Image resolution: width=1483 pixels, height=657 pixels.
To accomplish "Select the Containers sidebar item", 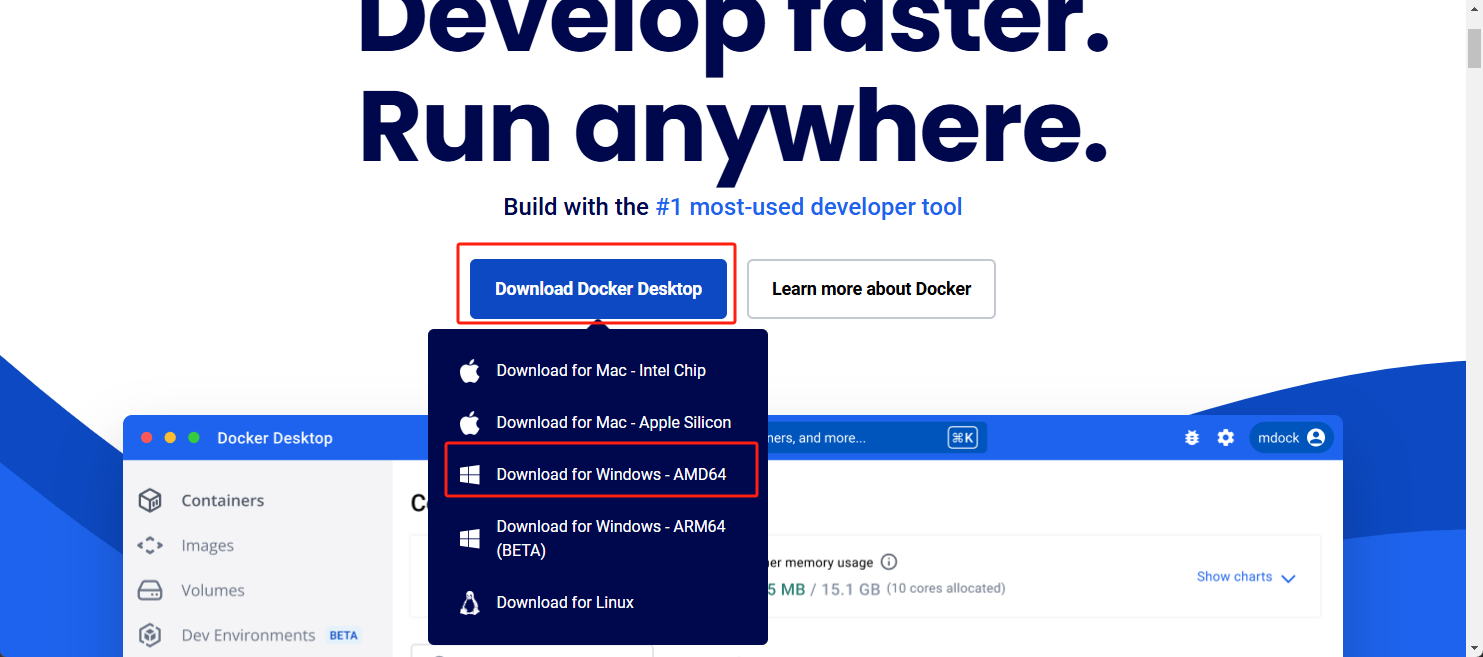I will click(x=222, y=501).
